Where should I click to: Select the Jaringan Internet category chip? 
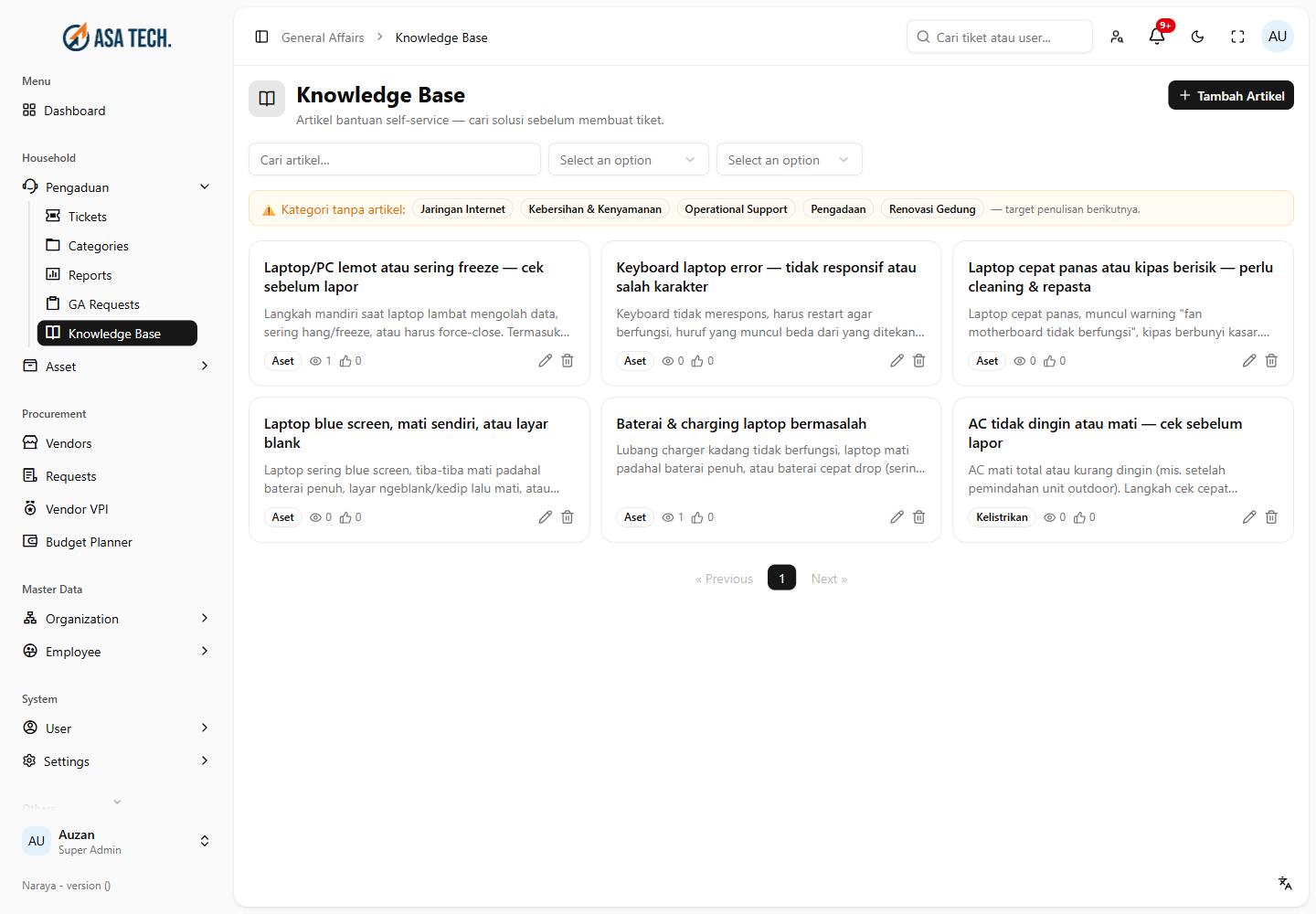(462, 209)
